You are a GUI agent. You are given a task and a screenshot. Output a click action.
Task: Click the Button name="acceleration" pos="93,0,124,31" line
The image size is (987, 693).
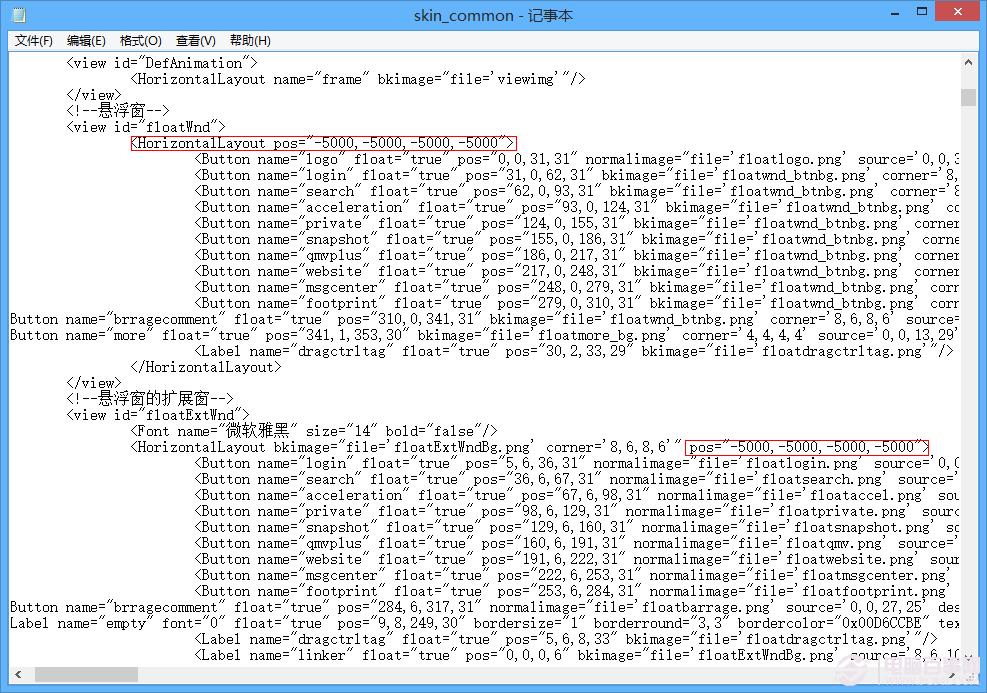(x=577, y=207)
